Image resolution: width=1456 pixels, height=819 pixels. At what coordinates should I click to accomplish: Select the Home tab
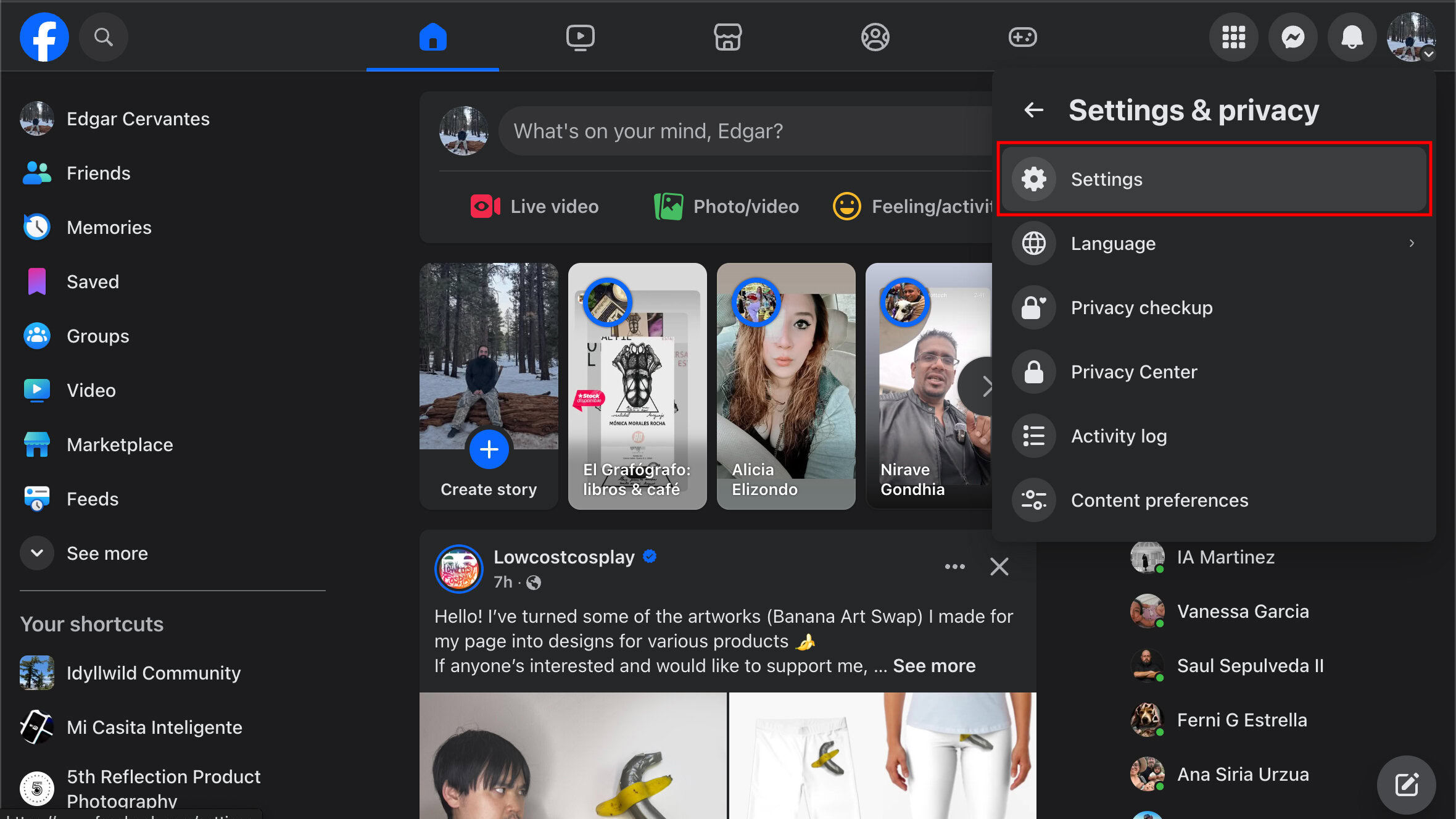point(432,37)
